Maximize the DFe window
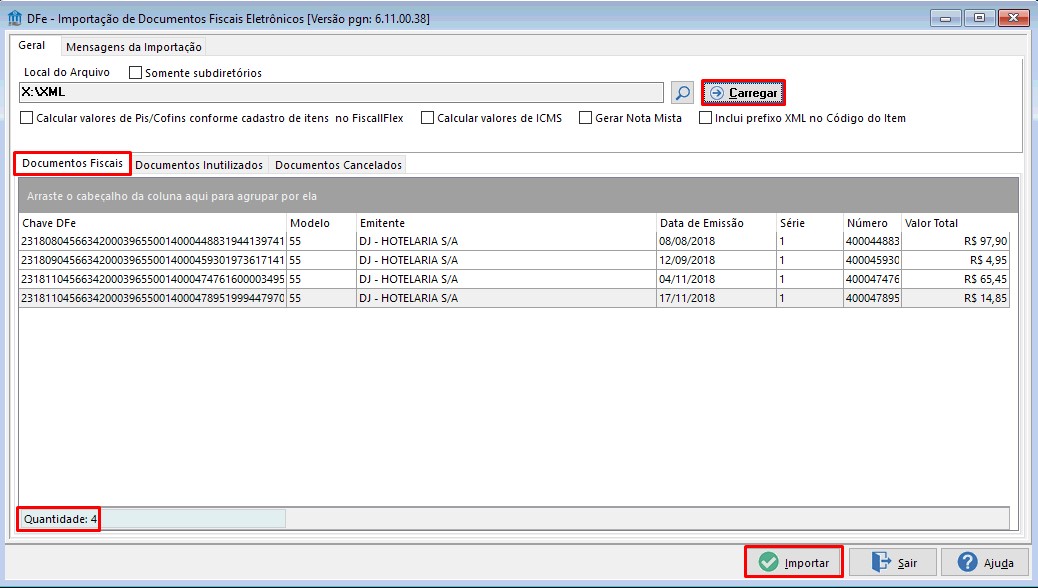 (978, 19)
